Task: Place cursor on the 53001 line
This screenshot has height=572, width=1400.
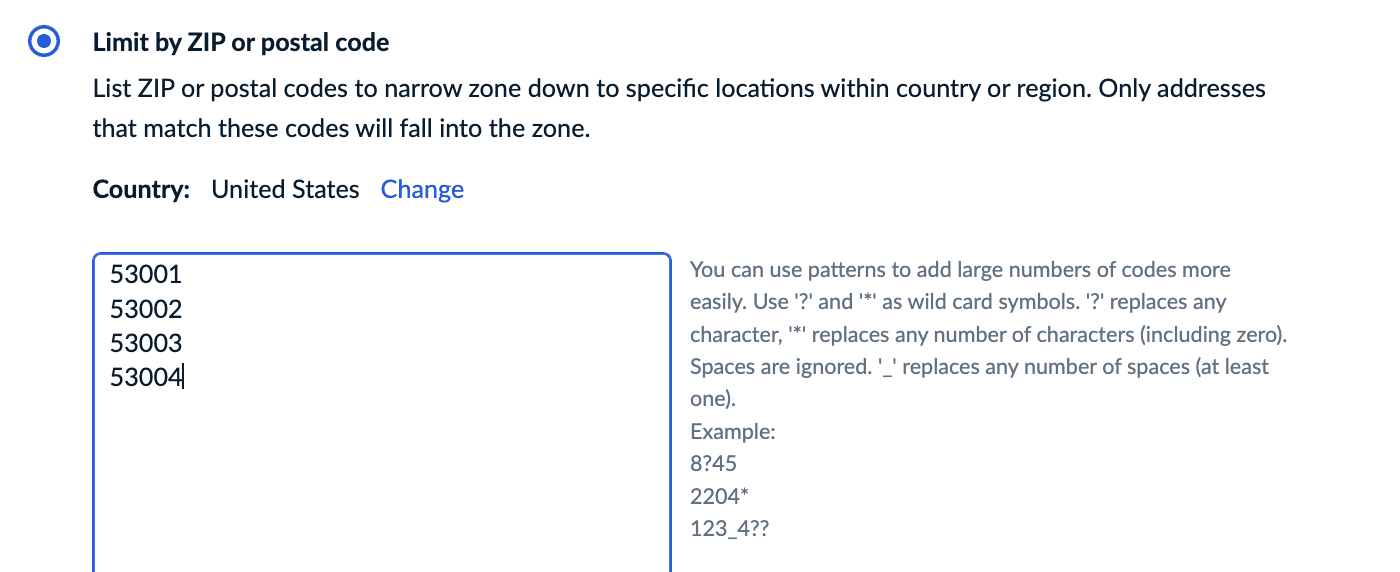Action: [x=146, y=274]
